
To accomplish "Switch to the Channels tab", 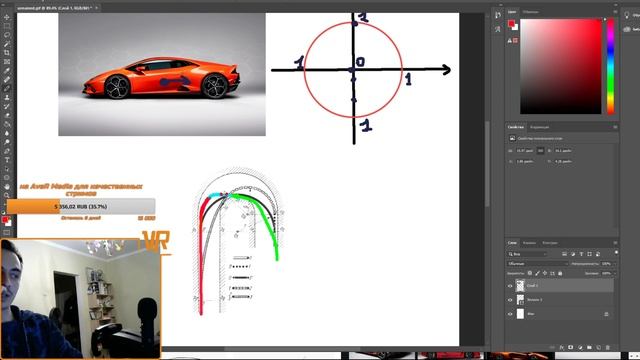I will [x=529, y=242].
